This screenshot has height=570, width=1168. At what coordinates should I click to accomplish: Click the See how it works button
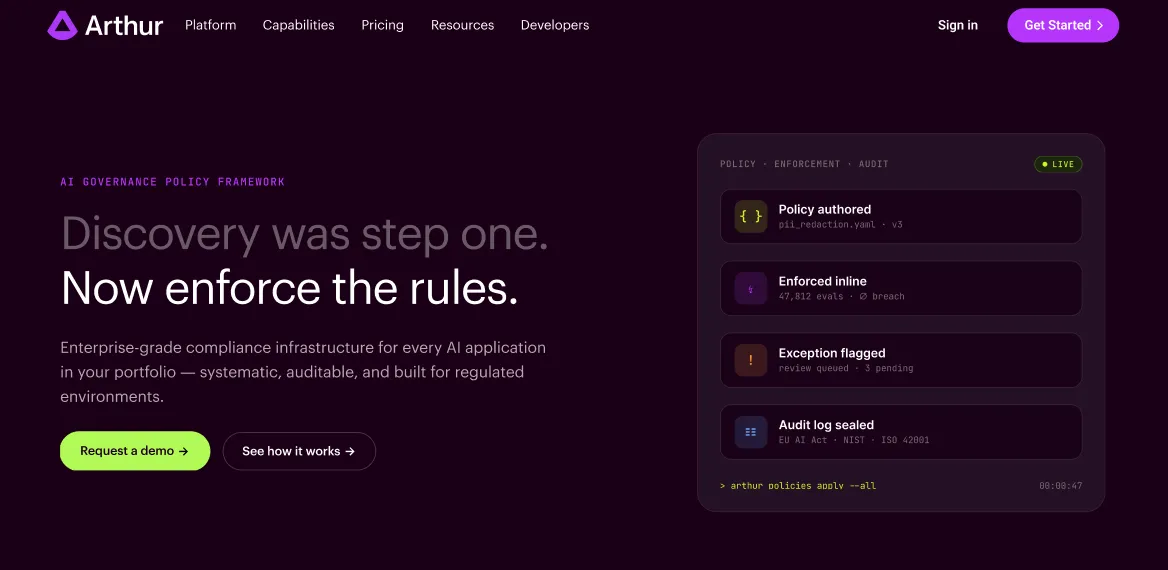299,451
